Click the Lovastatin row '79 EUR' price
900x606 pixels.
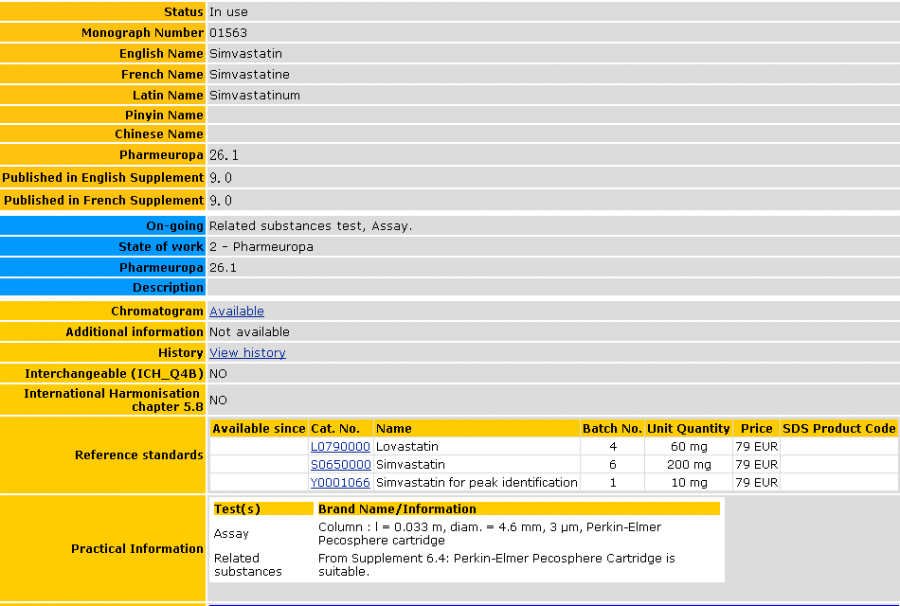pos(756,446)
